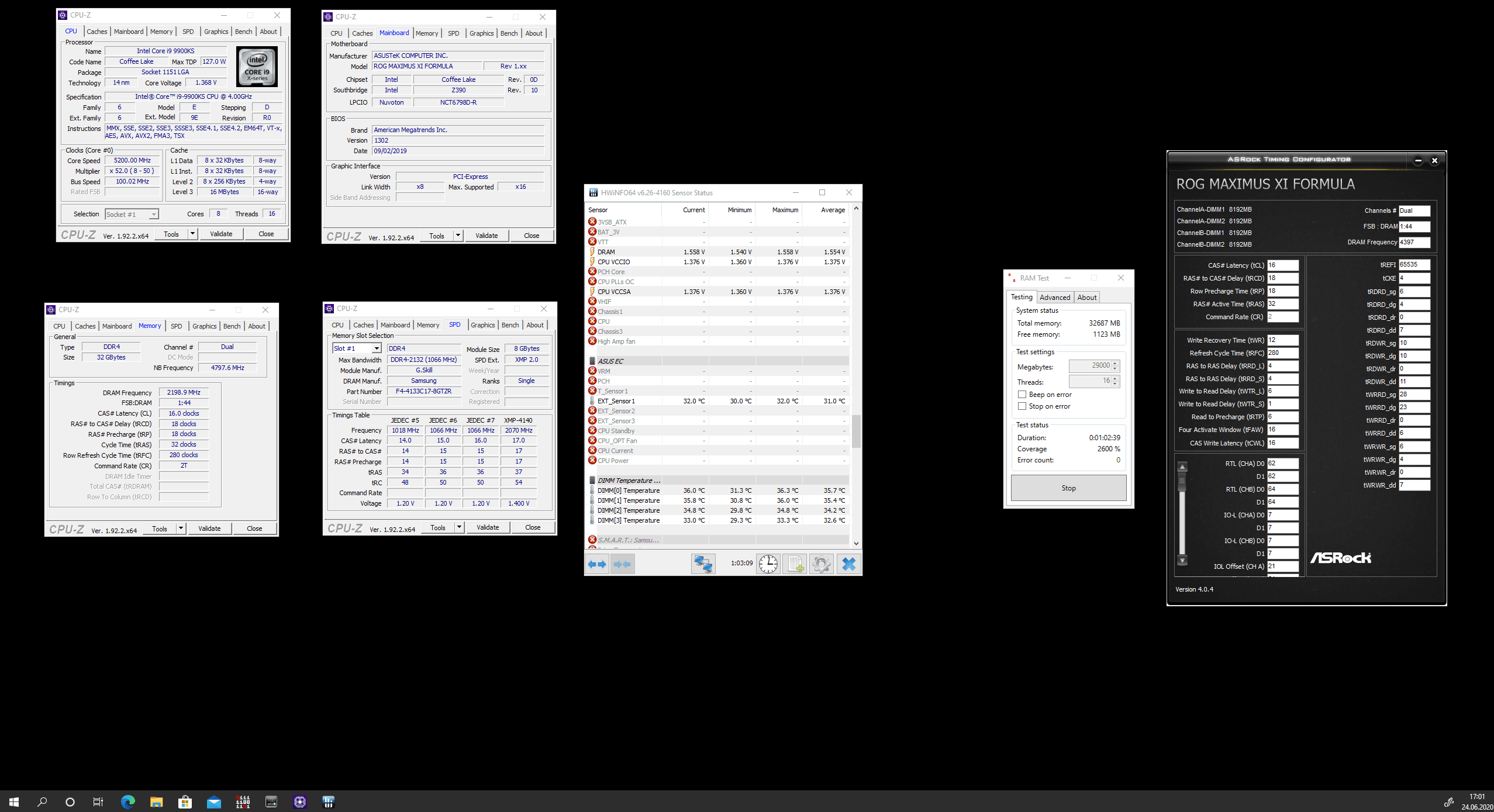Screen dimensions: 1494x812
Task: Switch to Caches tab in top-left CPU-Z
Action: (97, 32)
